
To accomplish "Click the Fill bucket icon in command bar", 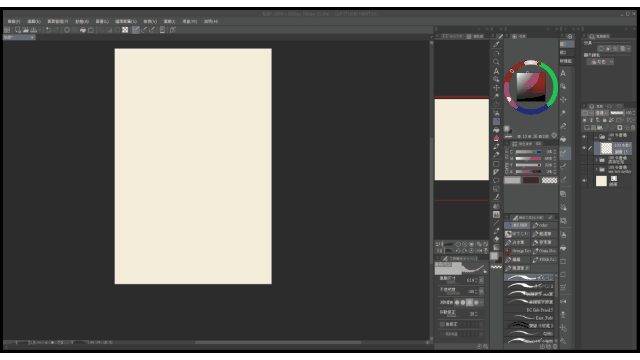I will coord(83,30).
